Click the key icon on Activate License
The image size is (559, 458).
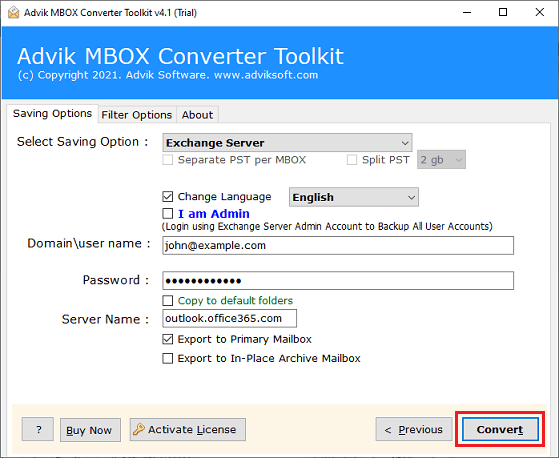138,429
